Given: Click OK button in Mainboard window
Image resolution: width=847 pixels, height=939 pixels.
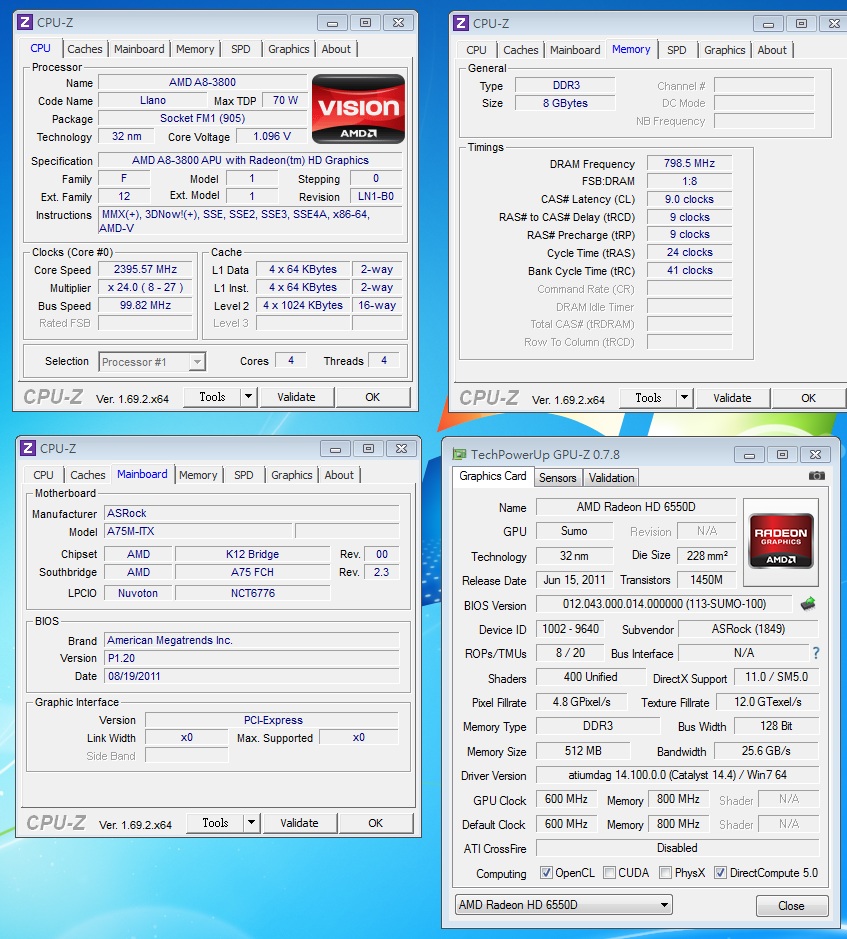Looking at the screenshot, I should [376, 823].
